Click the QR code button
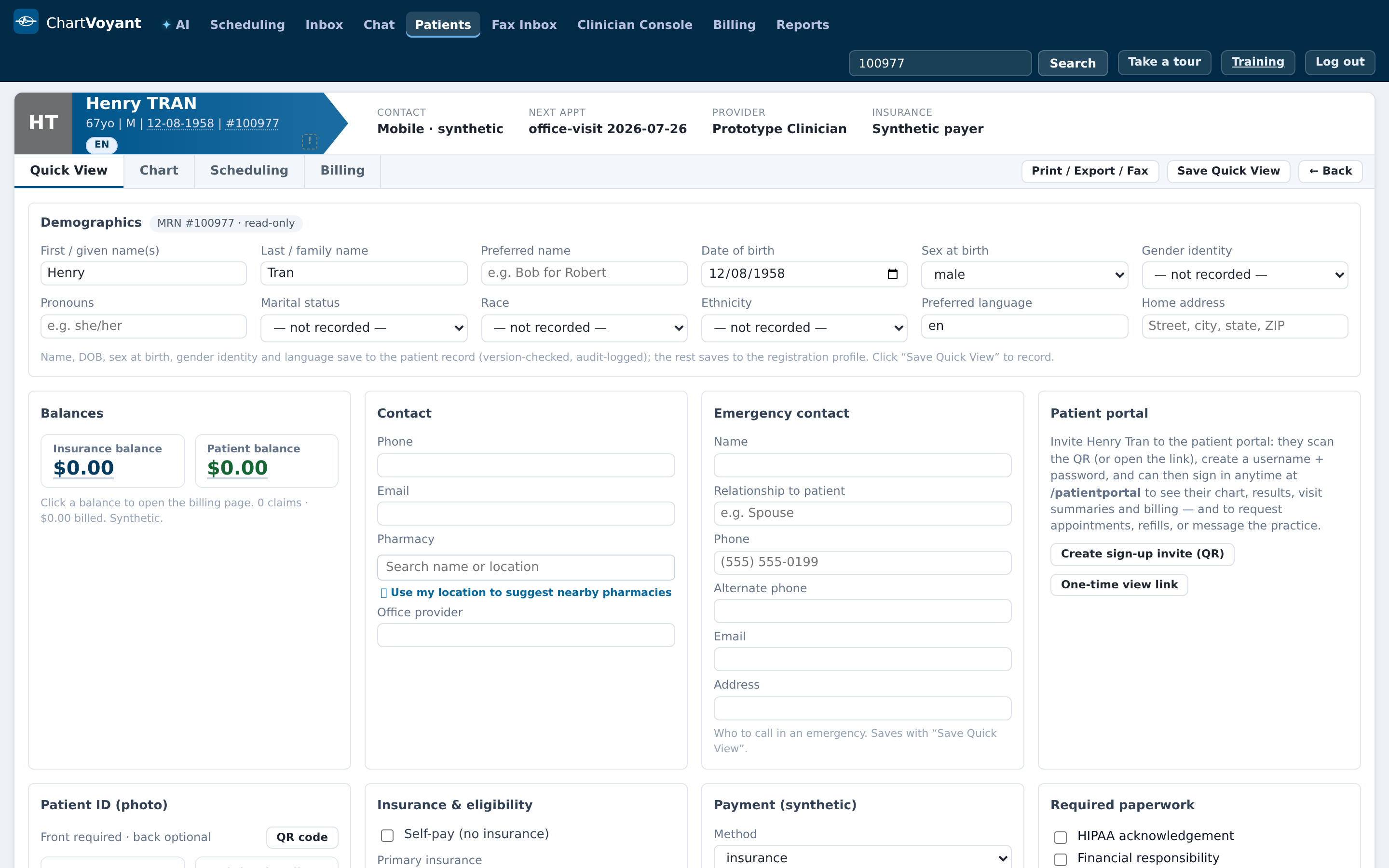Viewport: 1389px width, 868px height. (302, 838)
